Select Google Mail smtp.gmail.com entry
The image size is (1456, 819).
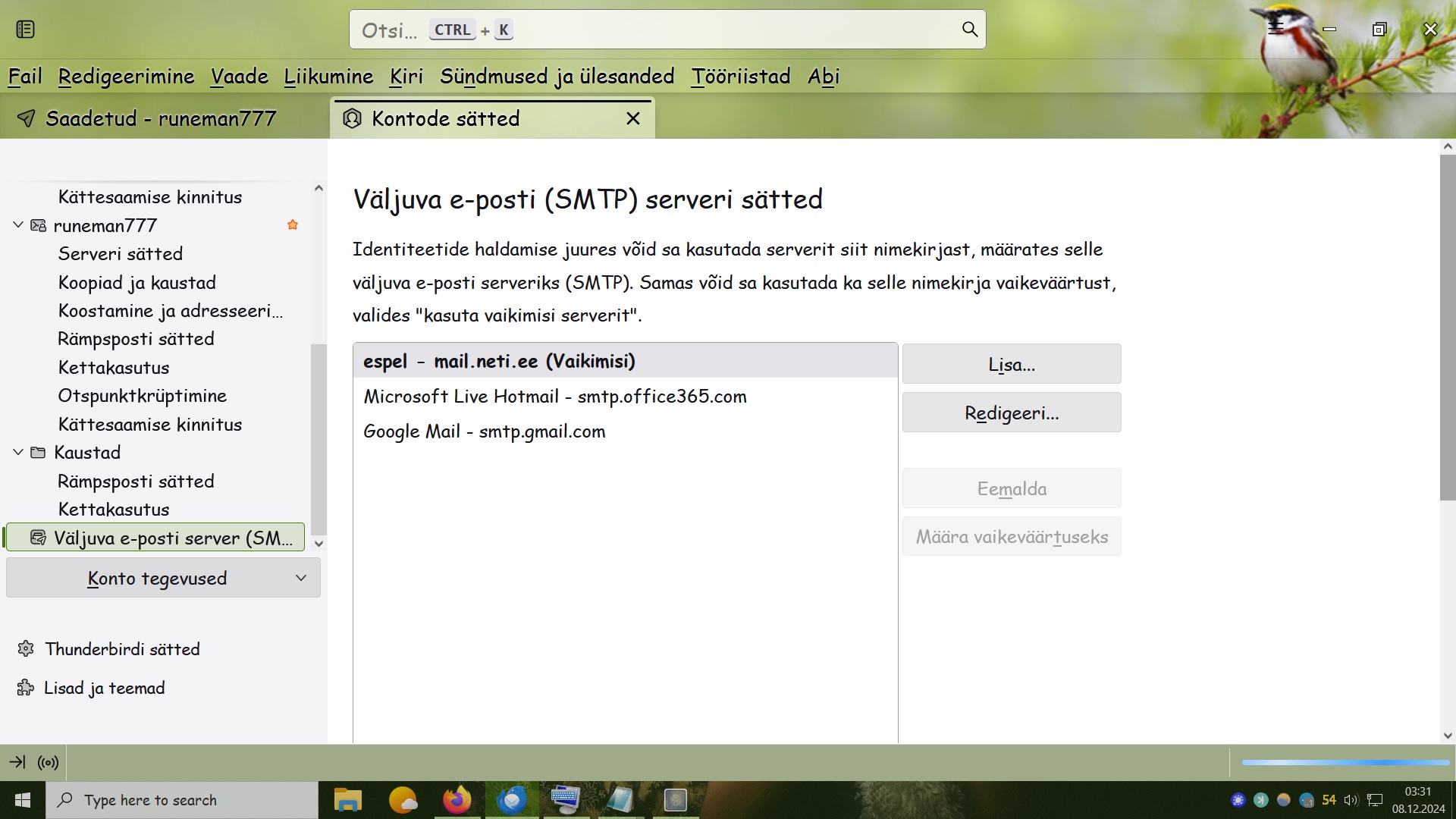[x=626, y=431]
